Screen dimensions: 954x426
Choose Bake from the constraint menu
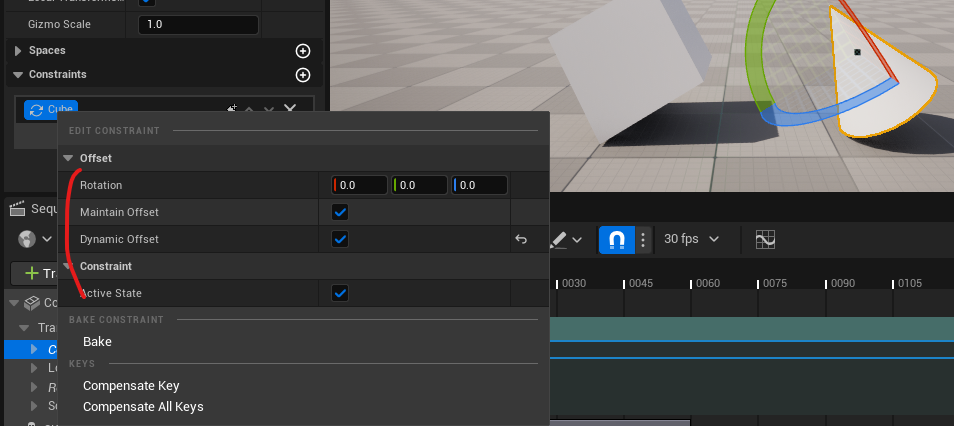97,342
